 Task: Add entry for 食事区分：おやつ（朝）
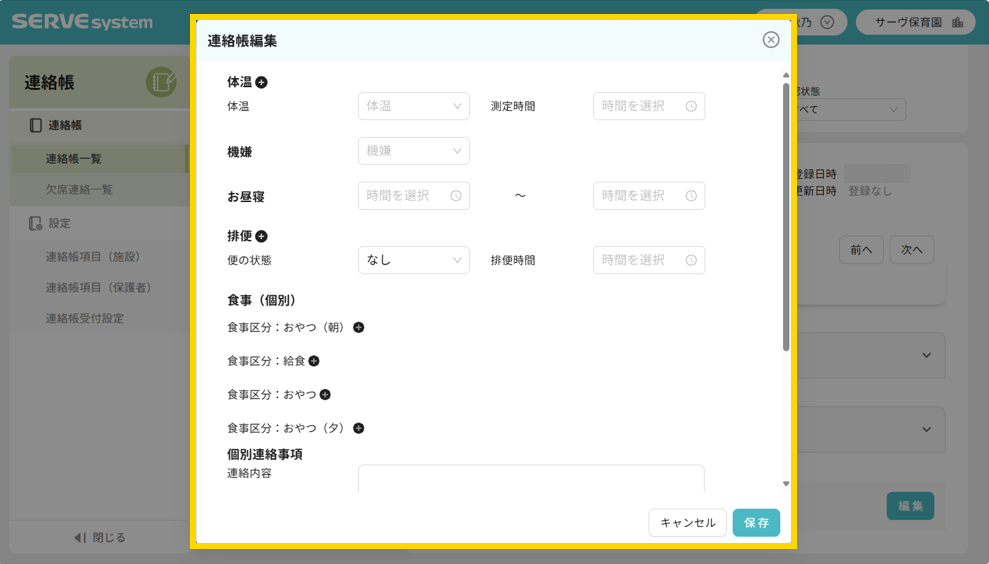tap(359, 327)
